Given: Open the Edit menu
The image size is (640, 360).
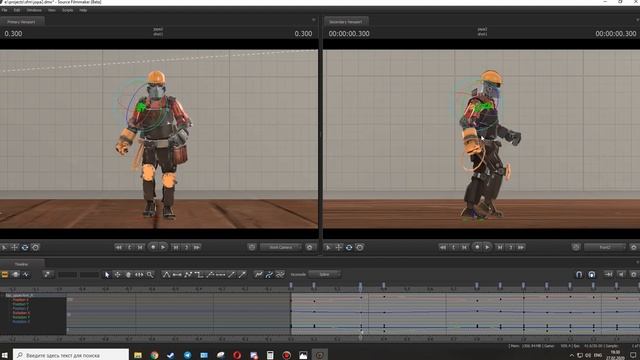Looking at the screenshot, I should click(17, 10).
